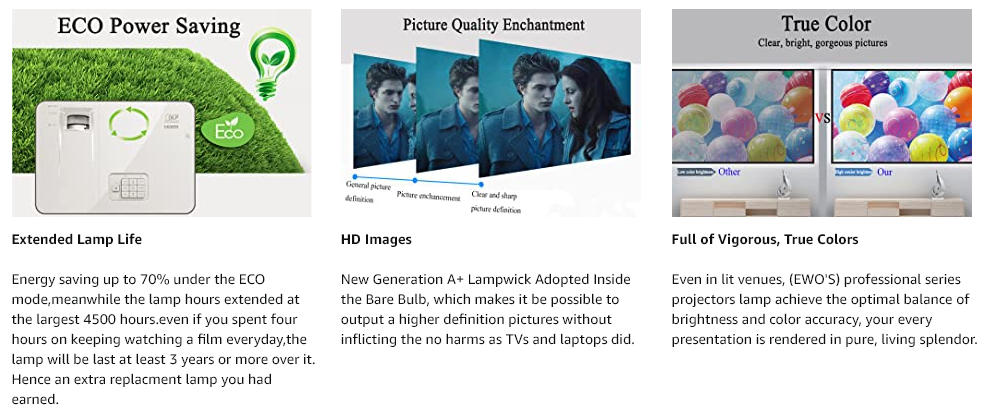This screenshot has height=418, width=987.
Task: Click 'Full of Vigorous, True Colors' heading
Action: 765,239
